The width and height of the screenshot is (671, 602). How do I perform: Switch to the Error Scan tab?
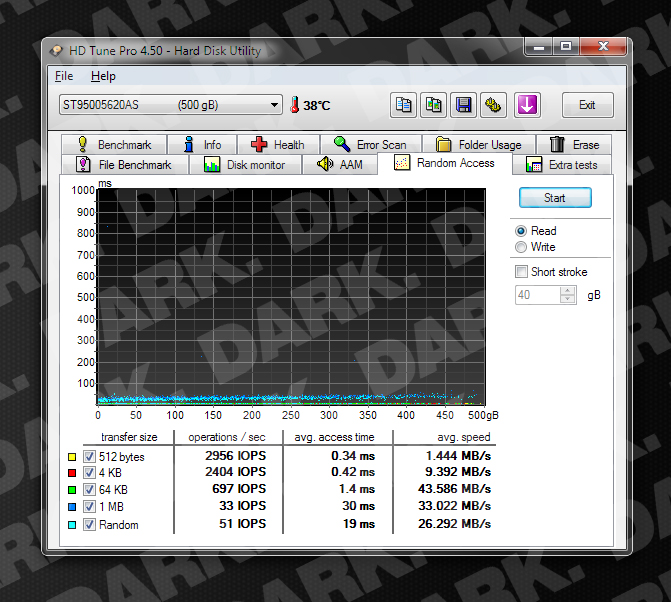[x=371, y=145]
